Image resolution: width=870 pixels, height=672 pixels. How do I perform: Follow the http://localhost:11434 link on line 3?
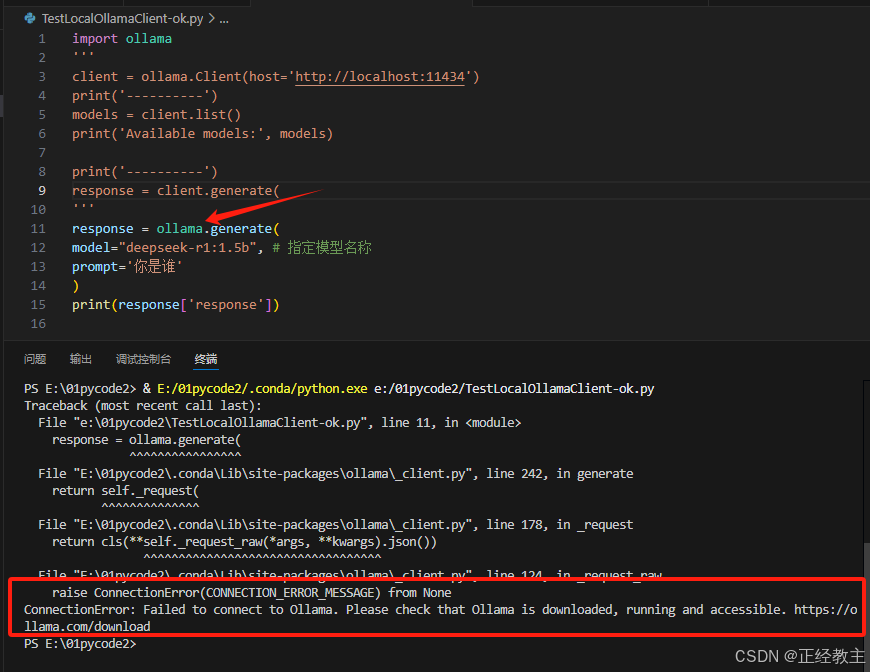380,77
